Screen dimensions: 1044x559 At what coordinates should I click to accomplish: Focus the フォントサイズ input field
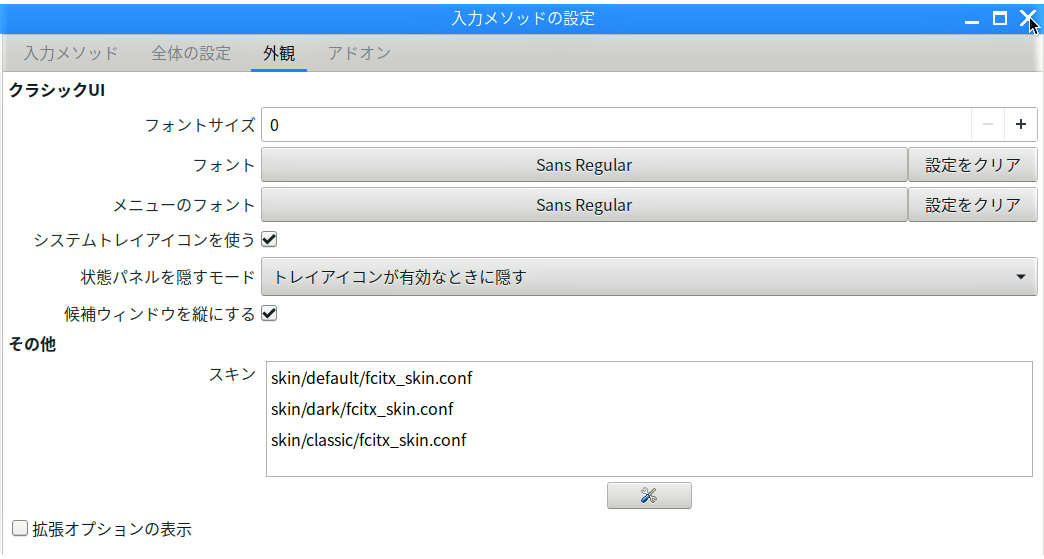pyautogui.click(x=617, y=124)
